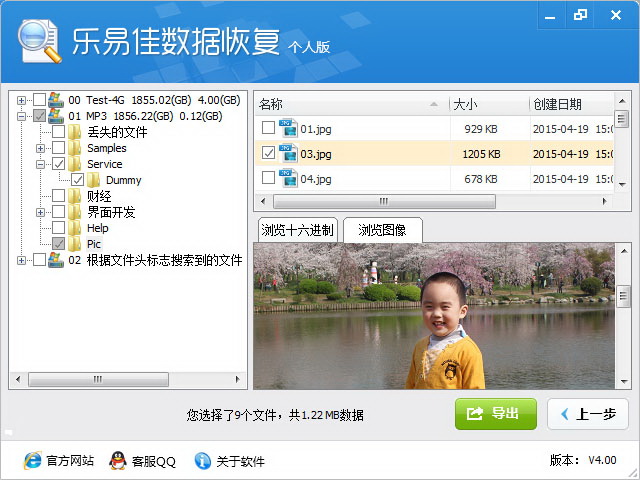Uncheck the Service folder checkbox
This screenshot has height=480, width=640.
point(58,164)
